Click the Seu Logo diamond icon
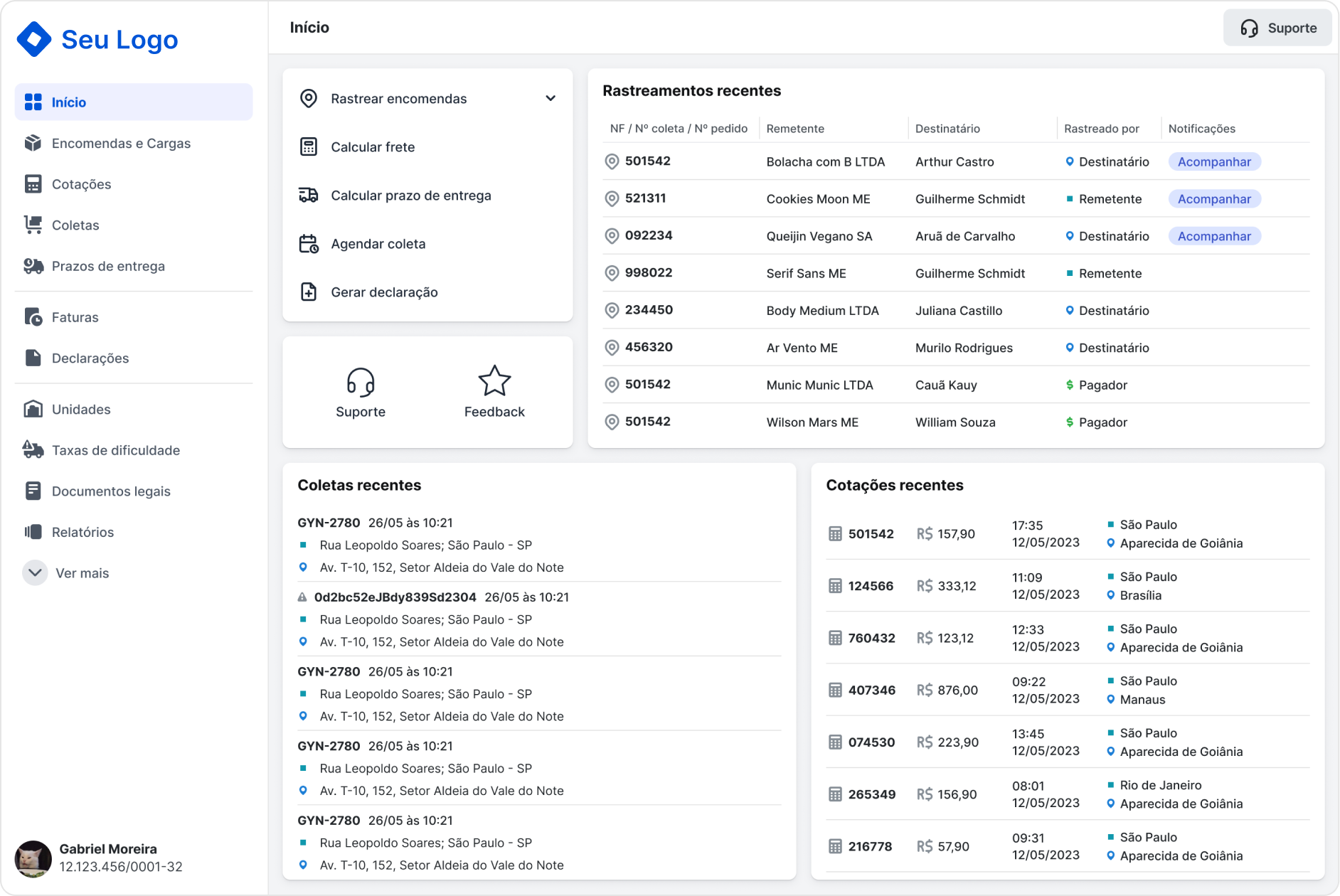 (34, 39)
